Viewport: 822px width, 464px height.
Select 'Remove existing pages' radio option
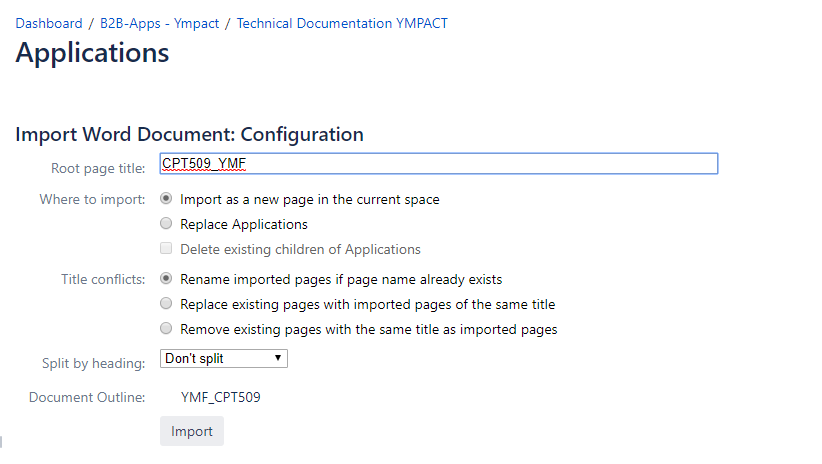click(x=166, y=329)
